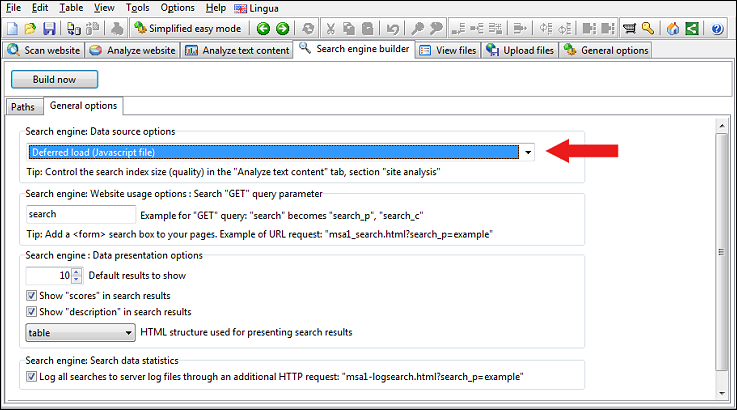Open project with the folder icon
Image resolution: width=737 pixels, height=410 pixels.
tap(30, 29)
